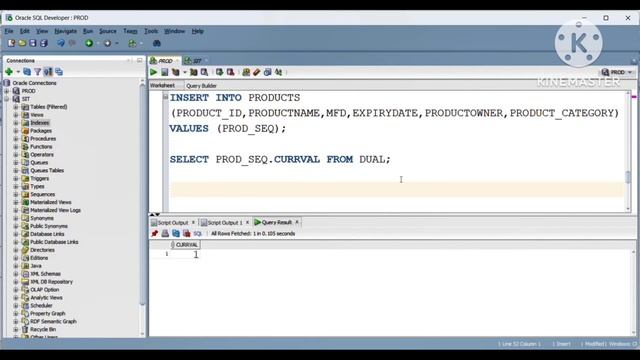This screenshot has width=640, height=360.
Task: Click the Commit icon in worksheet toolbar
Action: pyautogui.click(x=220, y=72)
